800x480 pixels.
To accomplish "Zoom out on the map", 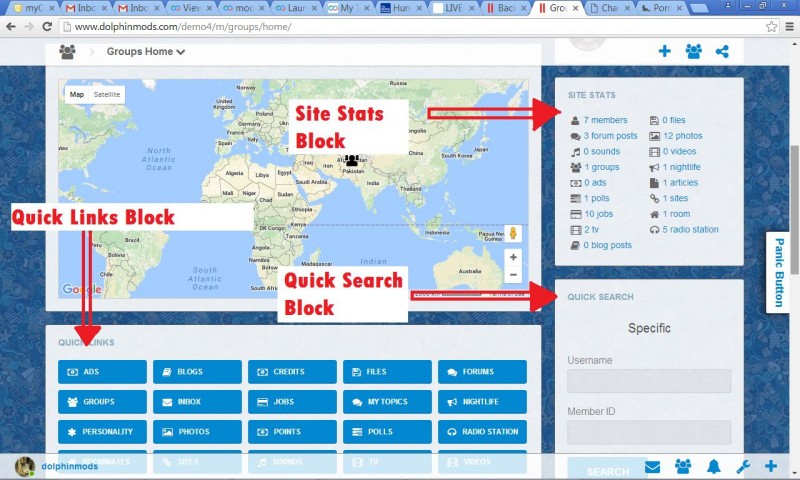I will pyautogui.click(x=513, y=274).
